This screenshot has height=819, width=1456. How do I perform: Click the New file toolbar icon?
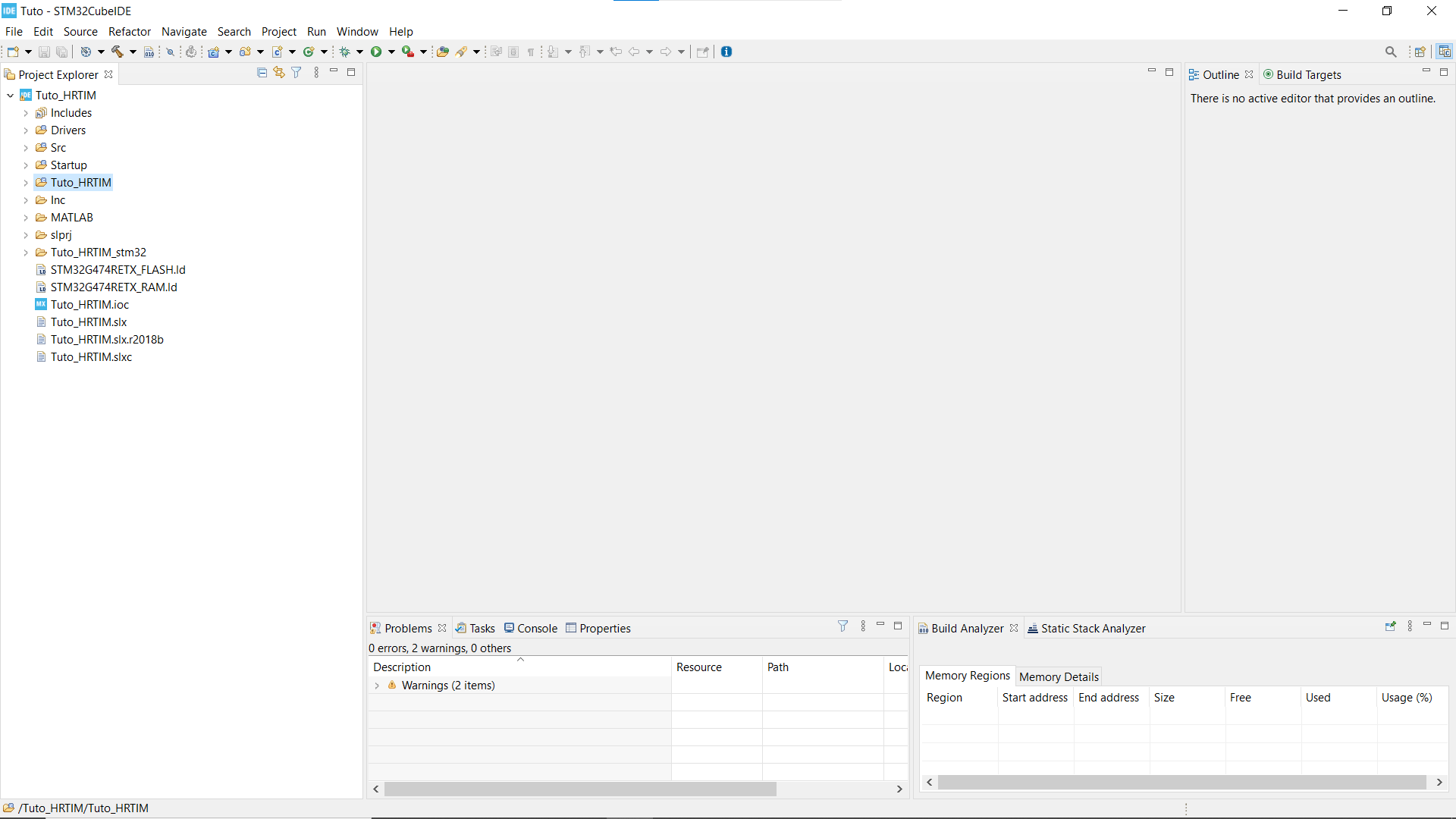pyautogui.click(x=13, y=52)
